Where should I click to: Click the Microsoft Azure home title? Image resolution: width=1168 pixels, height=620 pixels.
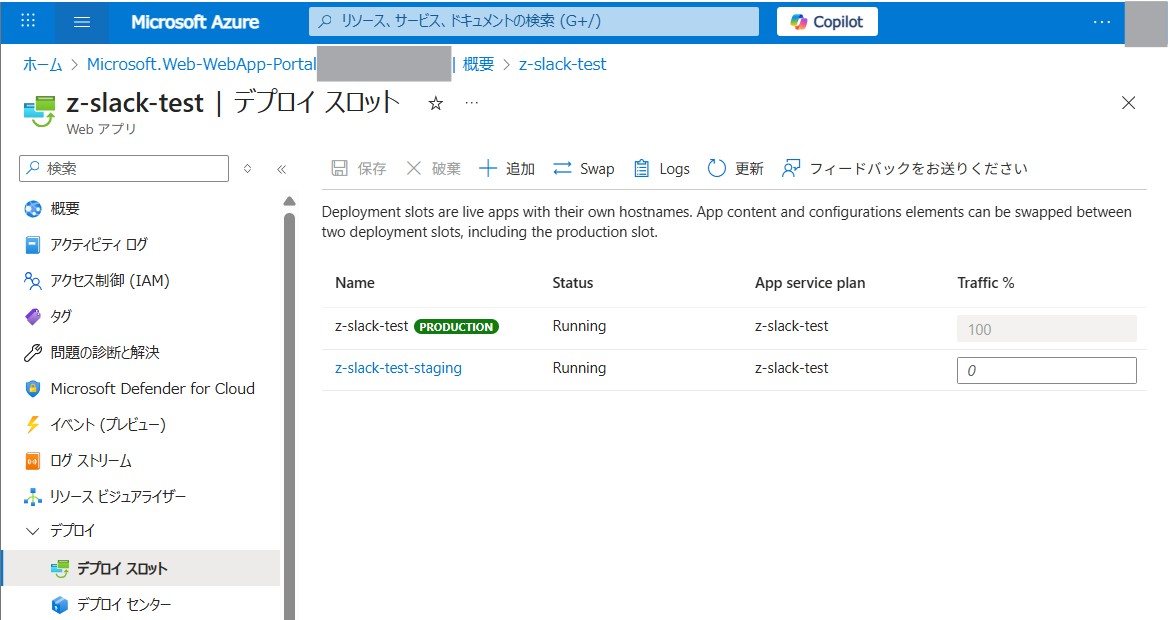pyautogui.click(x=195, y=22)
